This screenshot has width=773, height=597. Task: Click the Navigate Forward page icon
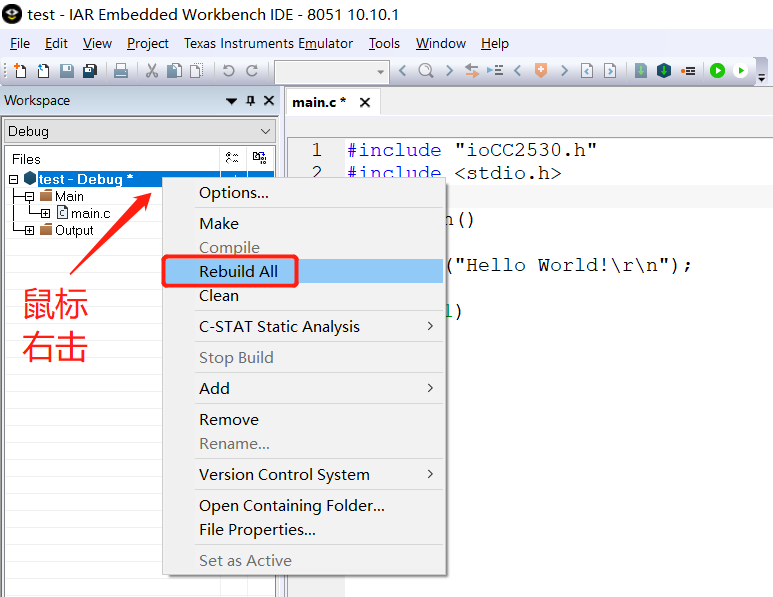click(x=610, y=71)
